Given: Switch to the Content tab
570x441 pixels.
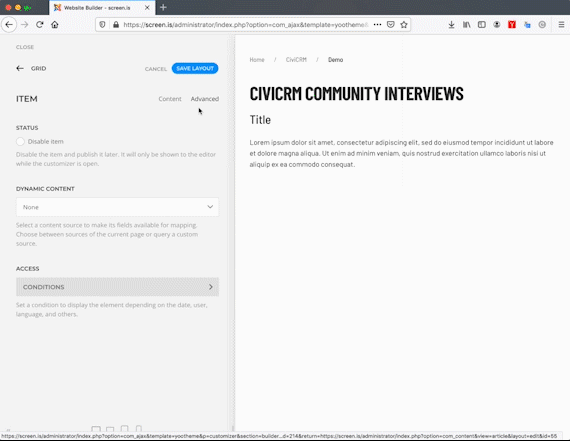Looking at the screenshot, I should click(170, 99).
